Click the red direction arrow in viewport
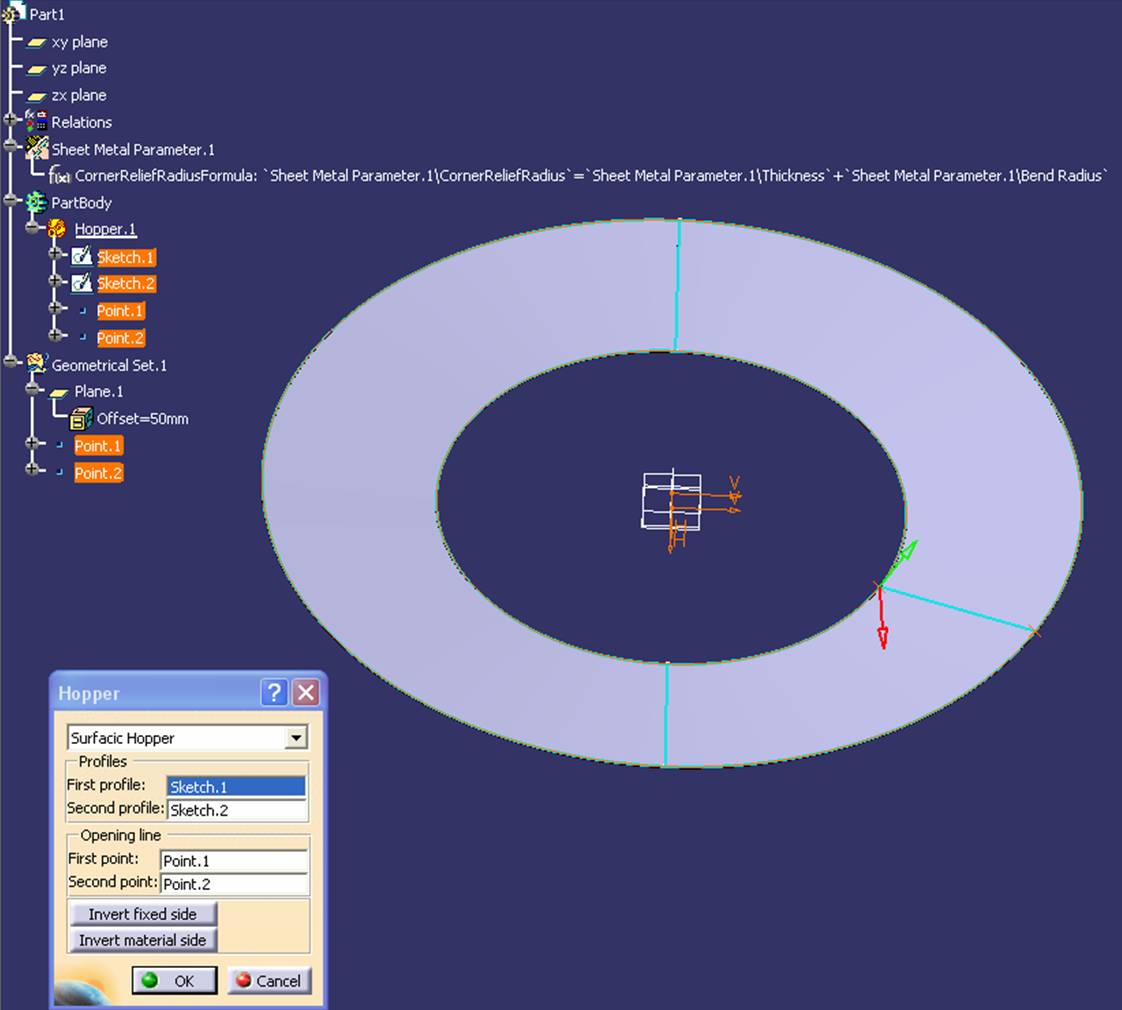The image size is (1122, 1010). point(882,620)
